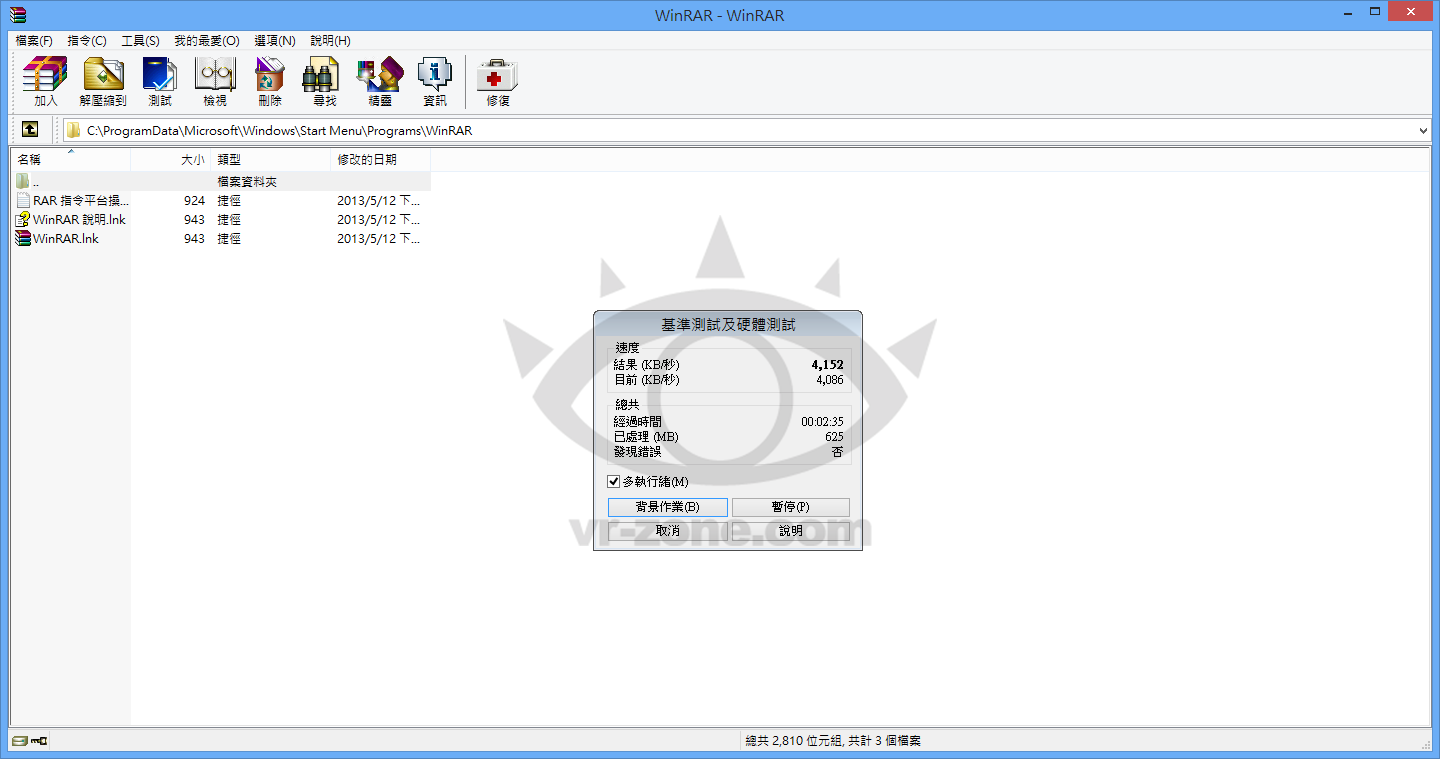Image resolution: width=1440 pixels, height=759 pixels.
Task: Click the 檔案資料夾 type cell
Action: click(247, 181)
